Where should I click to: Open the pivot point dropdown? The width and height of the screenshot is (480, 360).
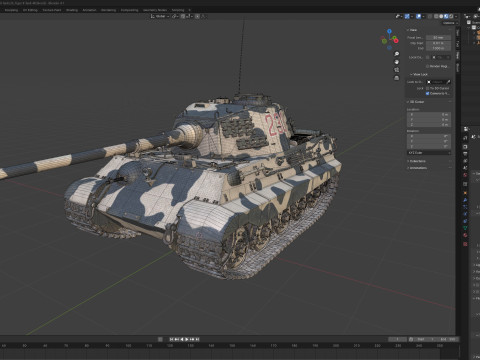175,16
